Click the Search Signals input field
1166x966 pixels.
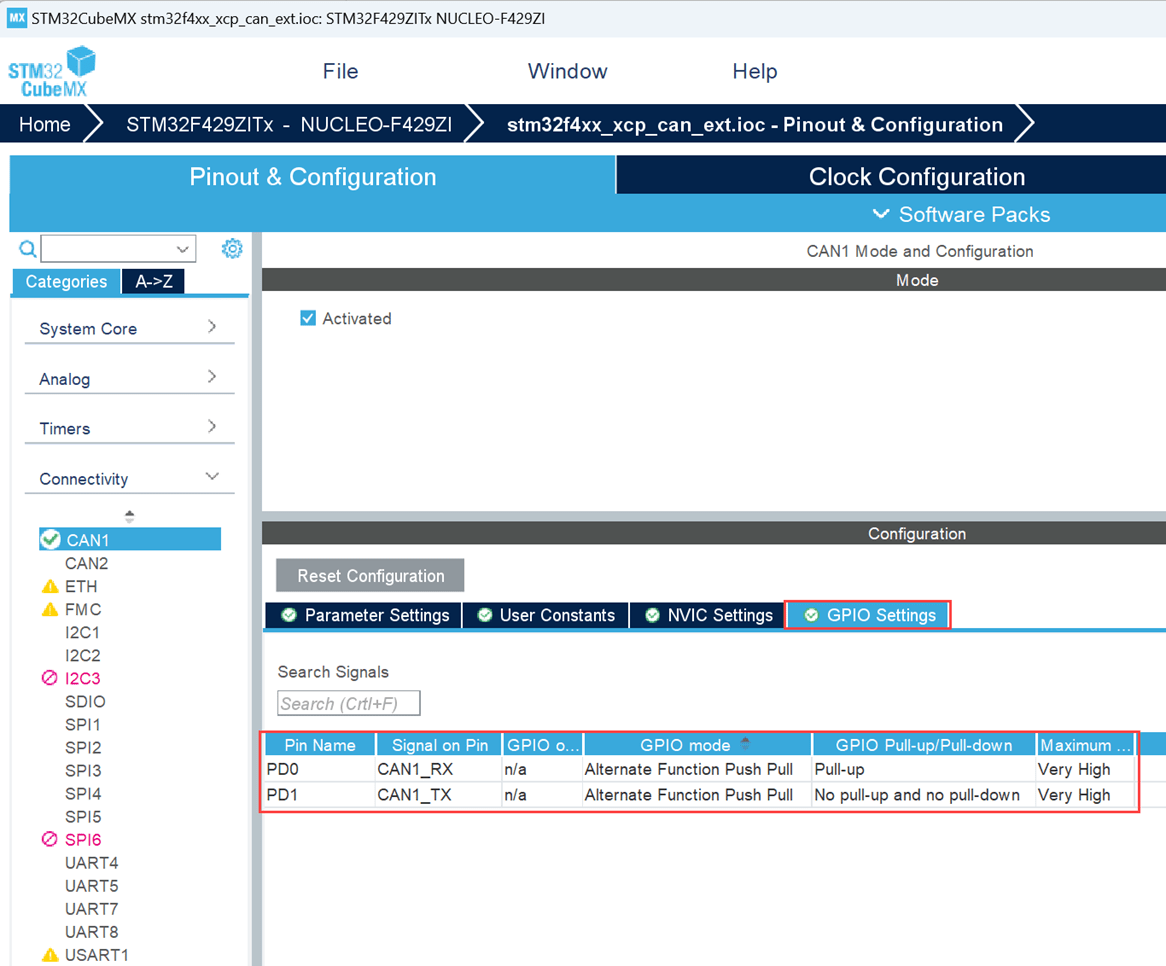tap(348, 704)
